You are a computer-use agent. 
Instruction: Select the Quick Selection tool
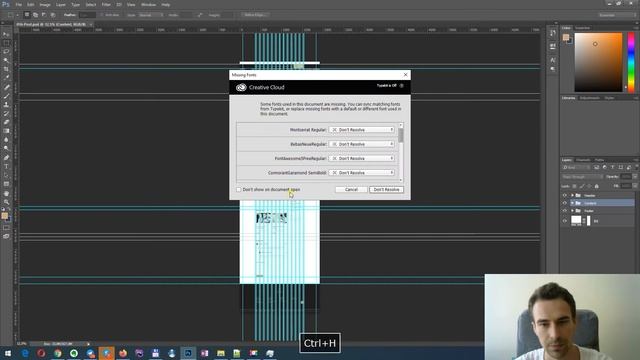click(x=6, y=60)
